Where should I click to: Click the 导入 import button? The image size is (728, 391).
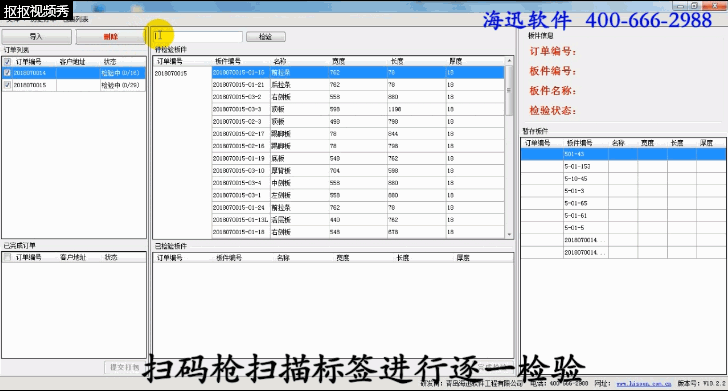tap(37, 37)
